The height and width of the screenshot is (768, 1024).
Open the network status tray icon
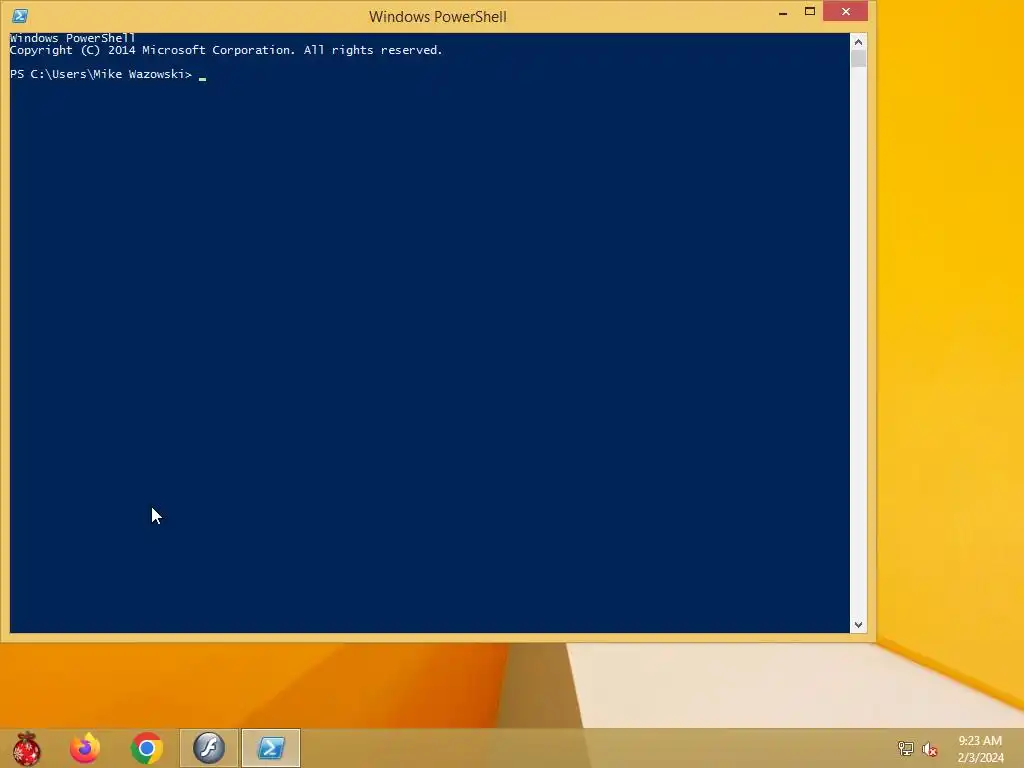905,748
